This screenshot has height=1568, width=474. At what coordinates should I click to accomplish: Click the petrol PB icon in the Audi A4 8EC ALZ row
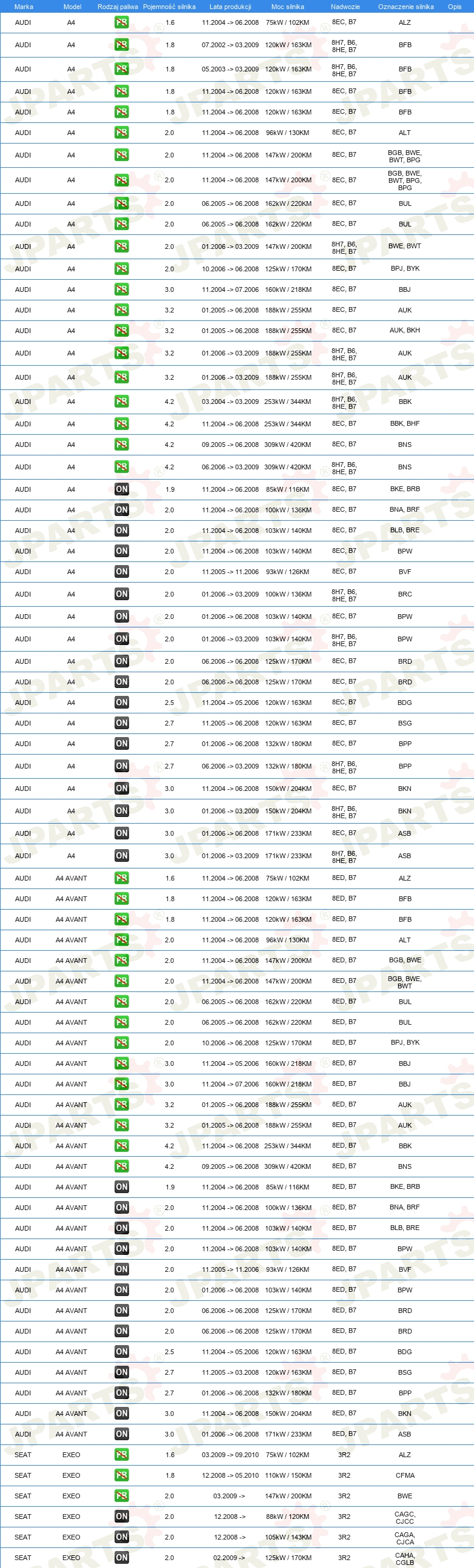click(121, 22)
